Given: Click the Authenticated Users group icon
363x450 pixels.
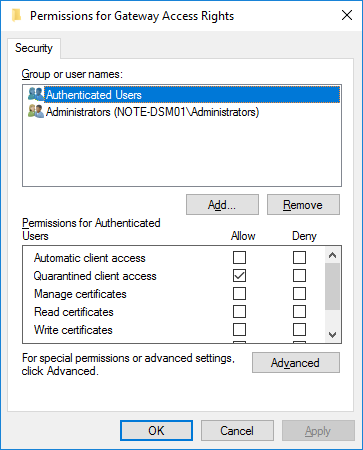Looking at the screenshot, I should coord(36,94).
